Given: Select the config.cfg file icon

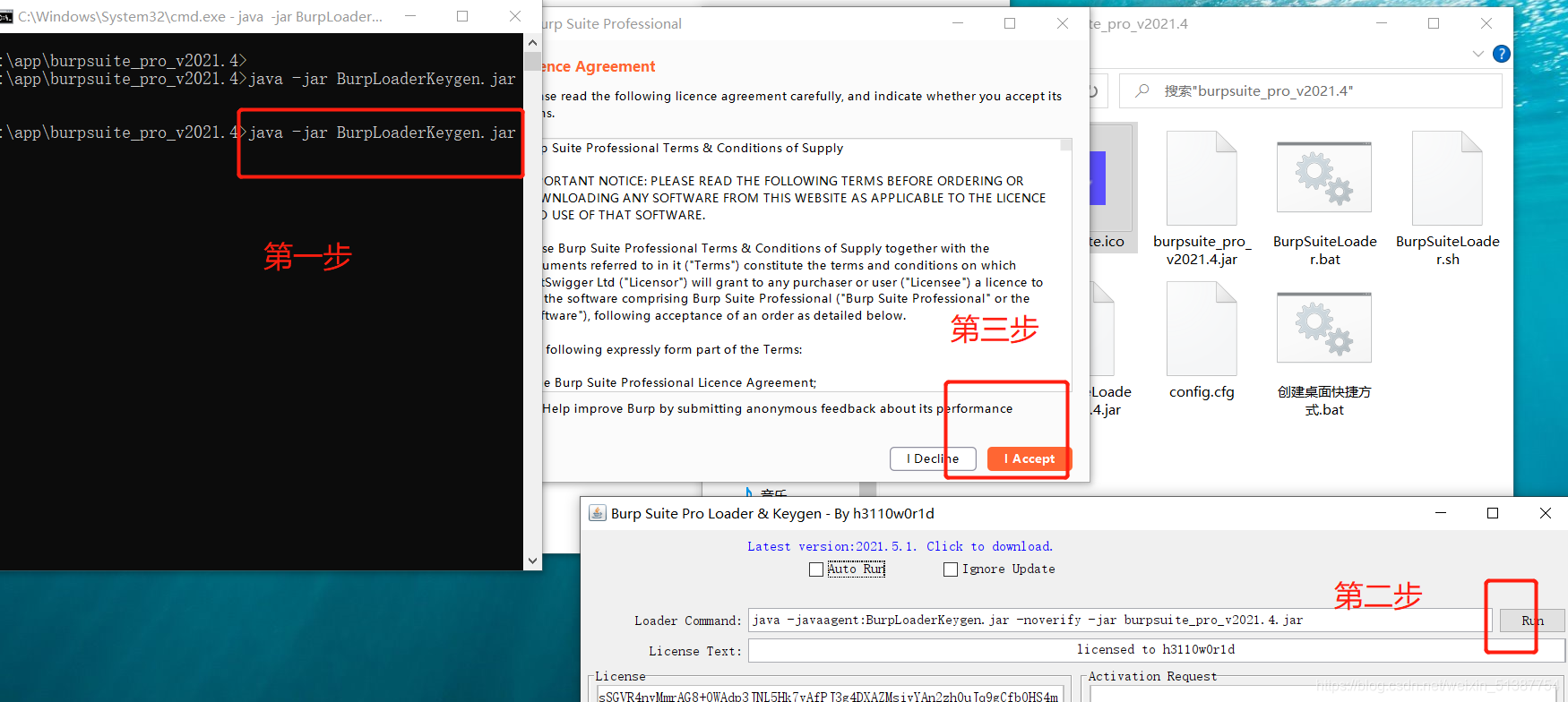Looking at the screenshot, I should pos(1202,329).
